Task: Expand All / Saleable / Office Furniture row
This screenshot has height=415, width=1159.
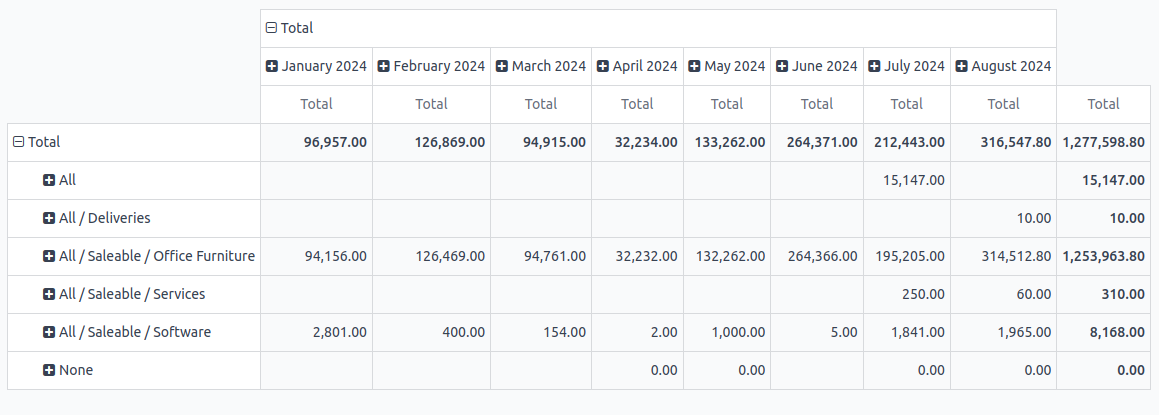Action: click(49, 256)
